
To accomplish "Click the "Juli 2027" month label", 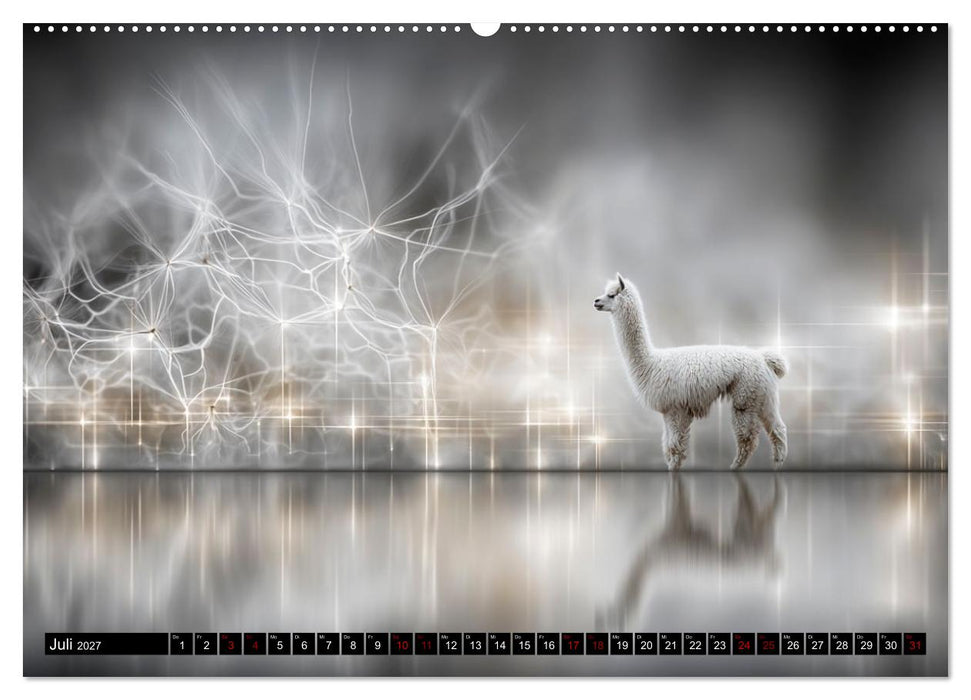I will point(75,644).
